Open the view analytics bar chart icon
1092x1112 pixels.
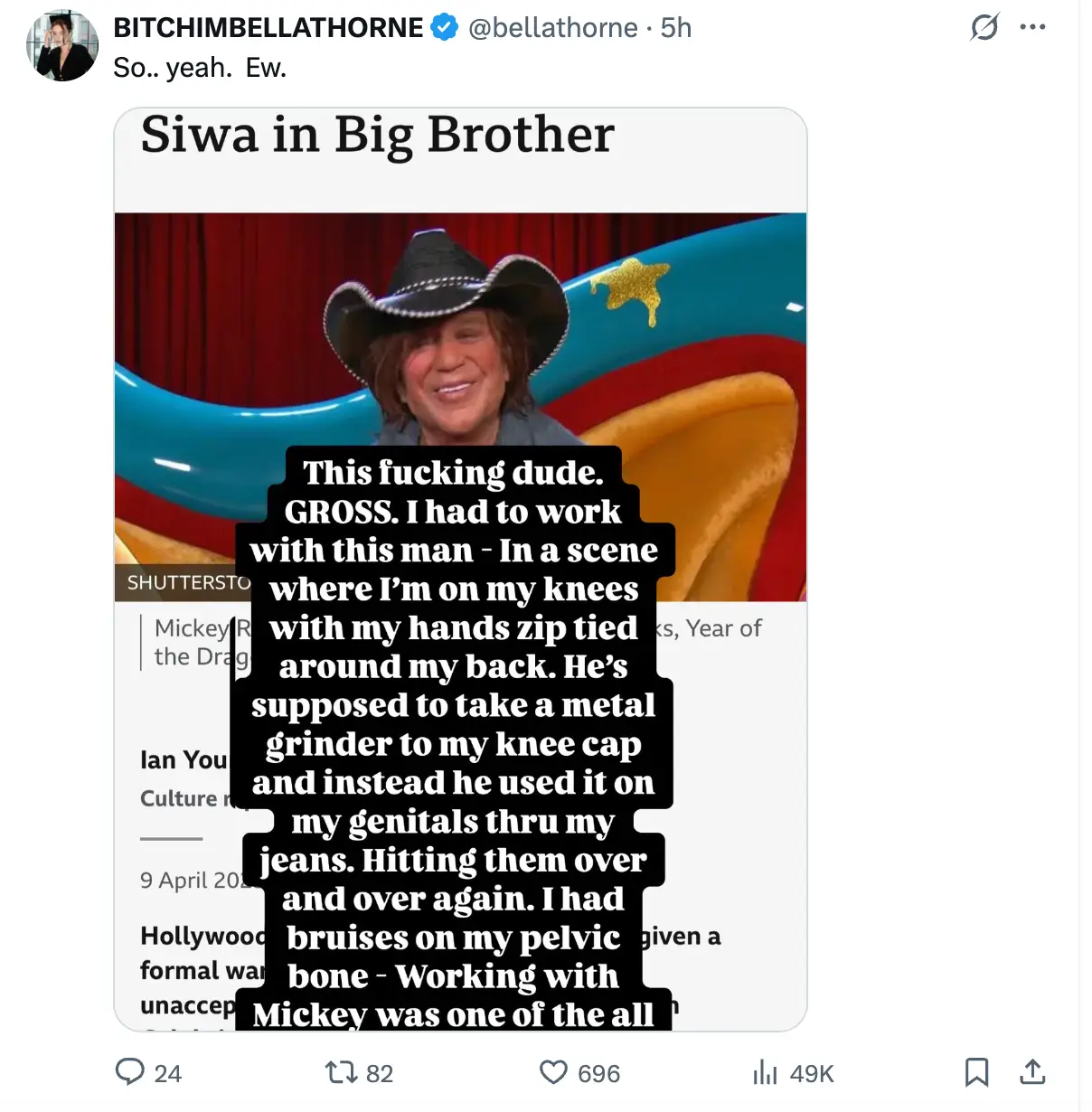765,1072
